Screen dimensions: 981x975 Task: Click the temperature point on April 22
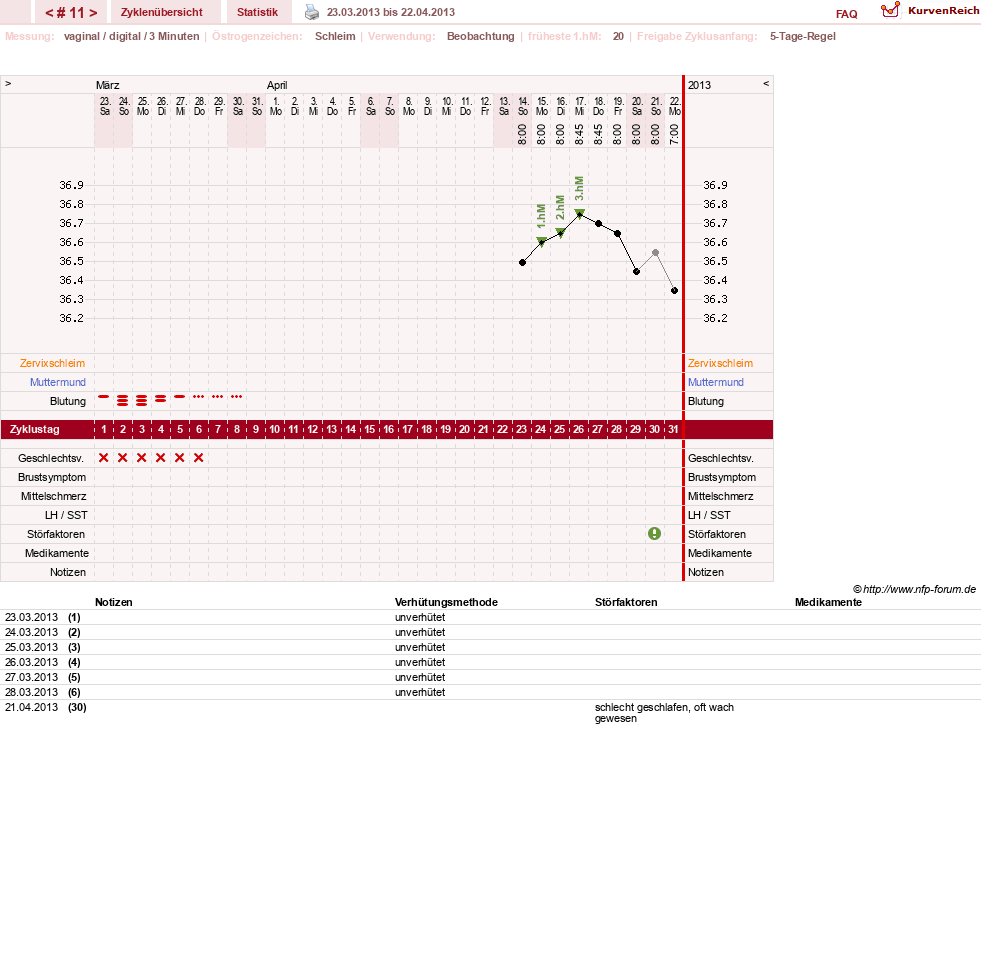674,291
